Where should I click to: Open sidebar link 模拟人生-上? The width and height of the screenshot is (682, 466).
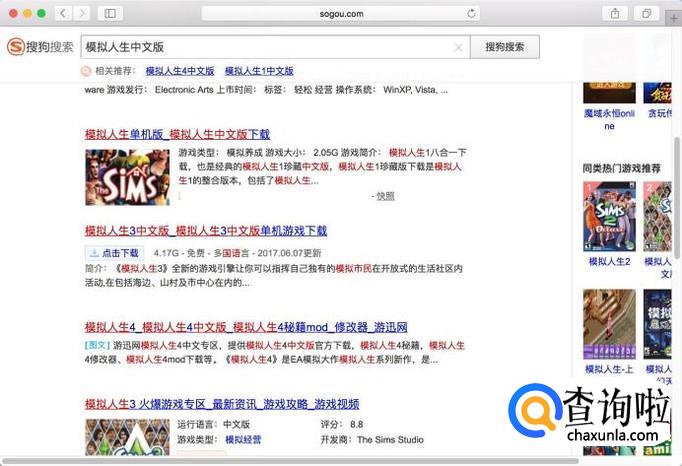click(609, 369)
